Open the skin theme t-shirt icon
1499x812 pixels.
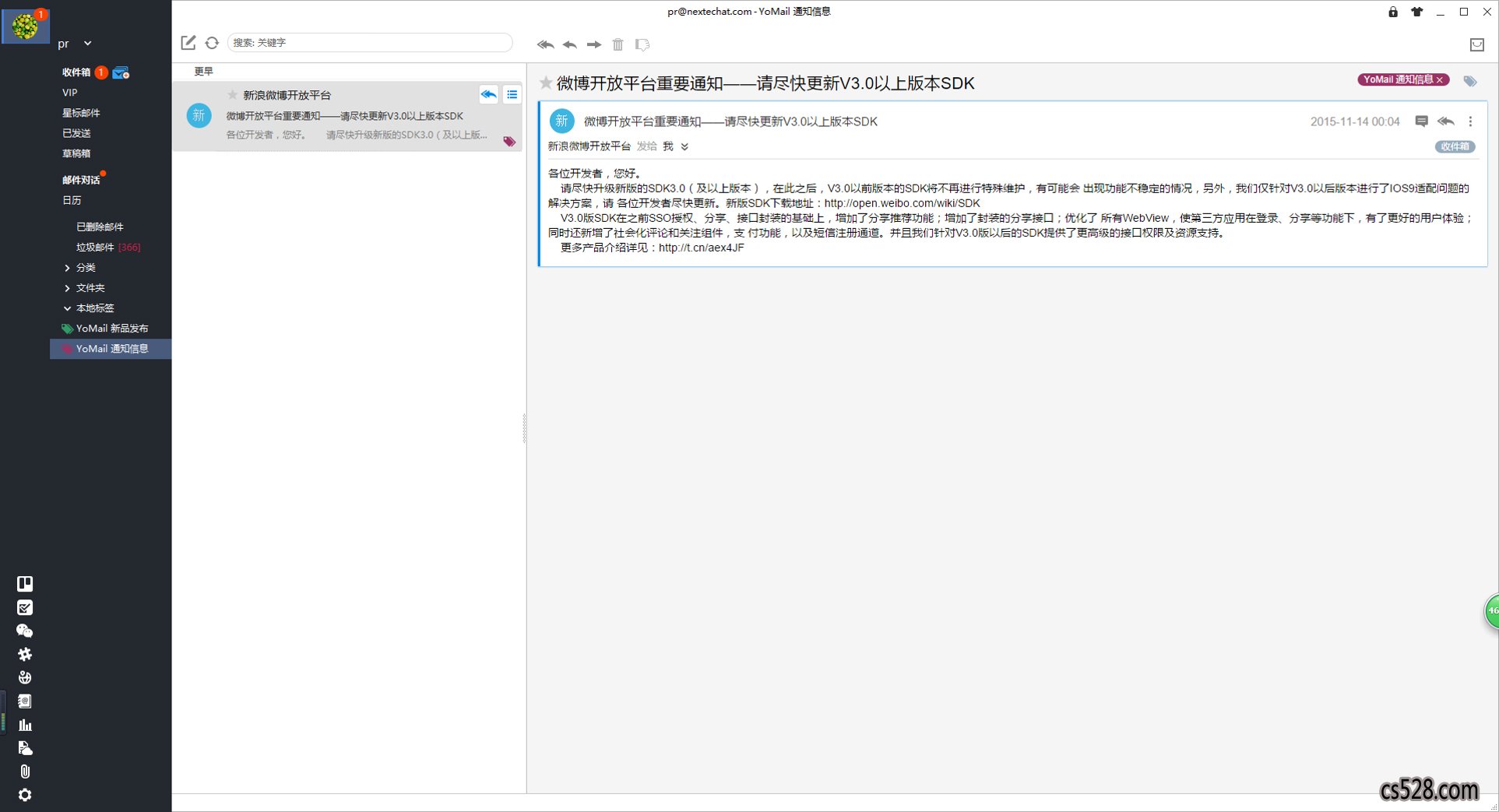1416,12
